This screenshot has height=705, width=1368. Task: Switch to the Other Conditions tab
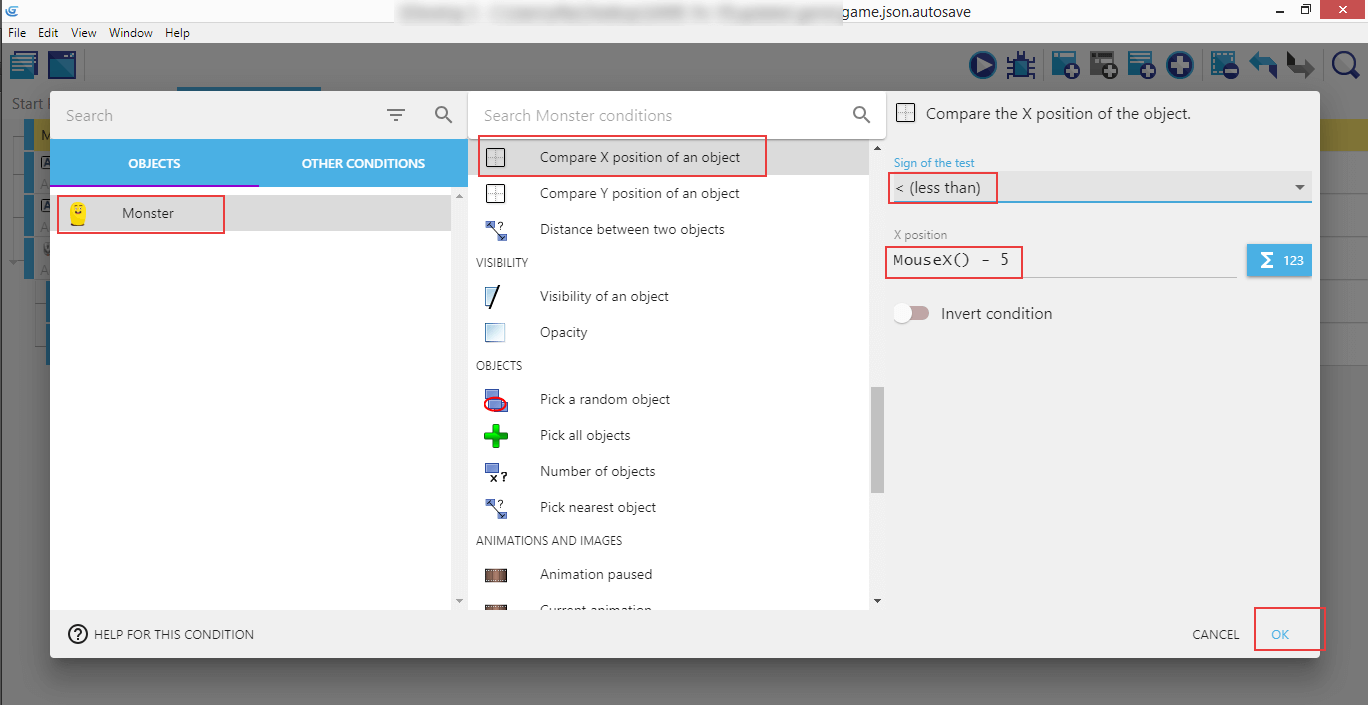coord(363,163)
